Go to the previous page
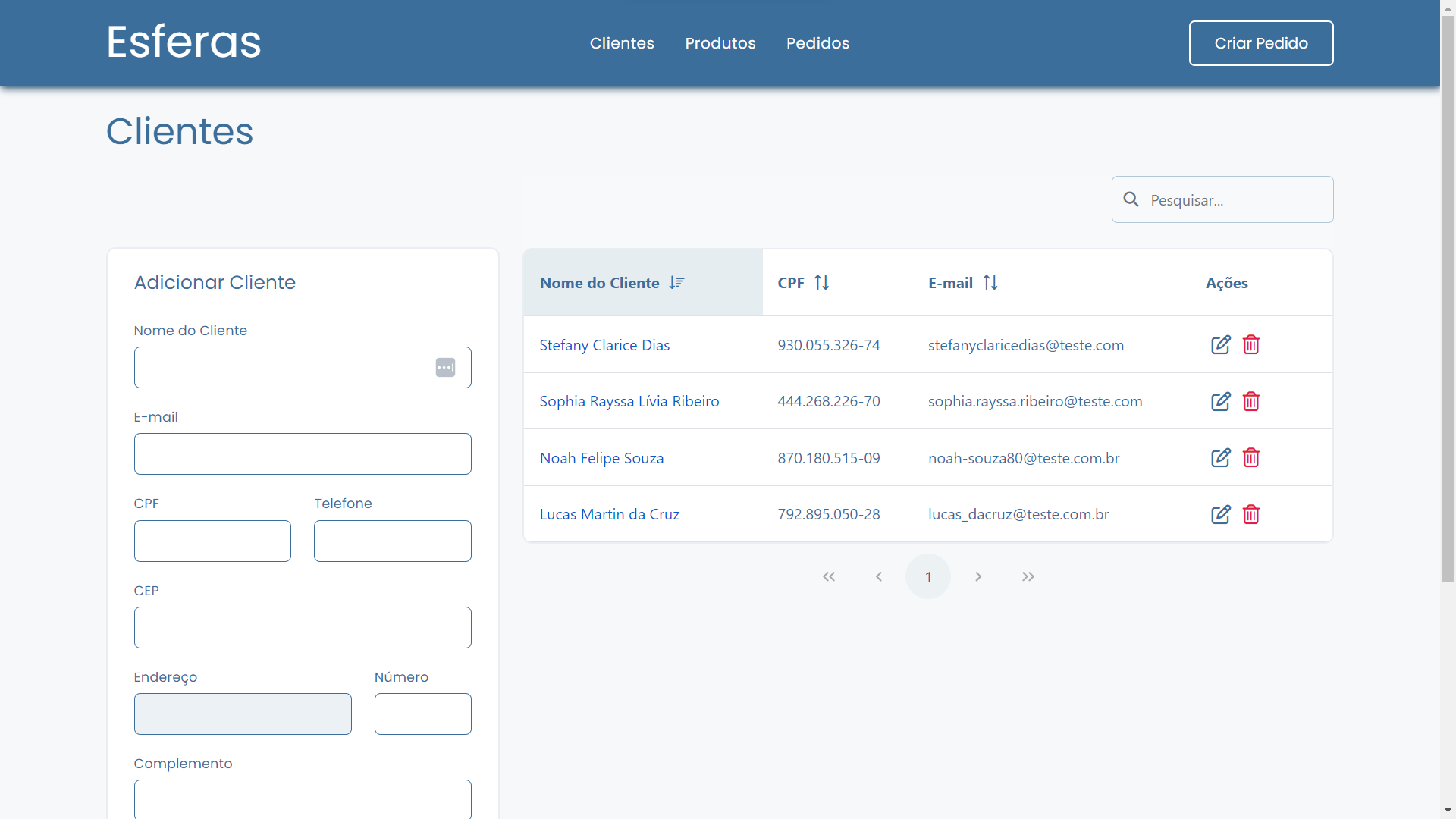1456x819 pixels. coord(879,576)
